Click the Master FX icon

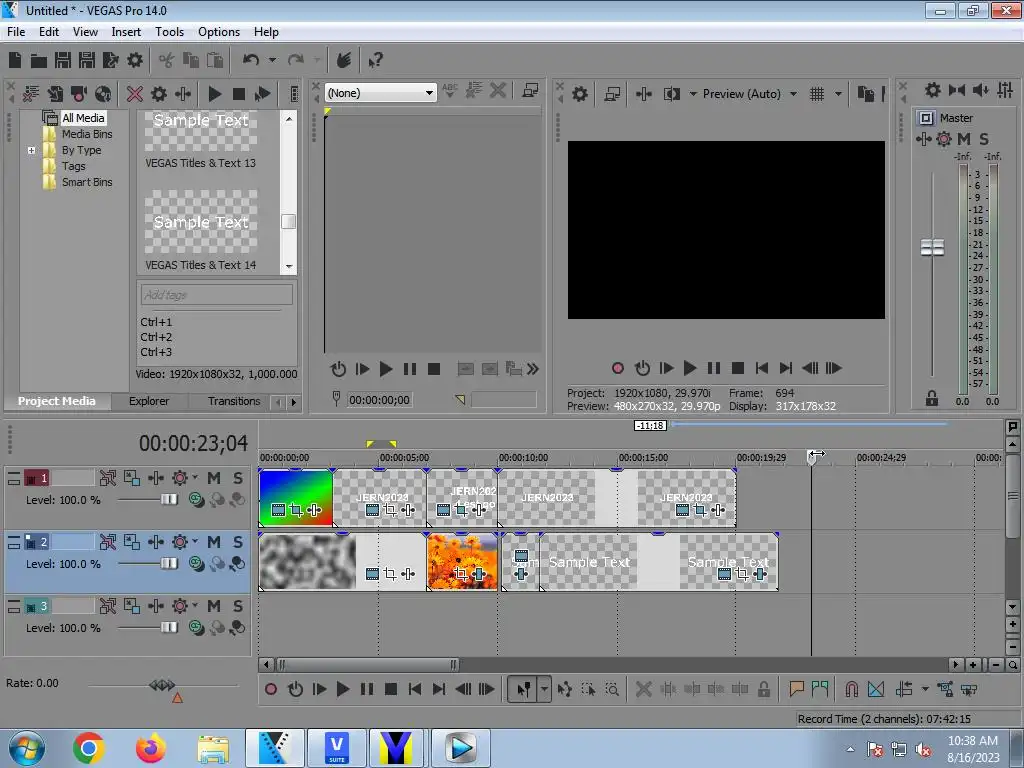923,138
